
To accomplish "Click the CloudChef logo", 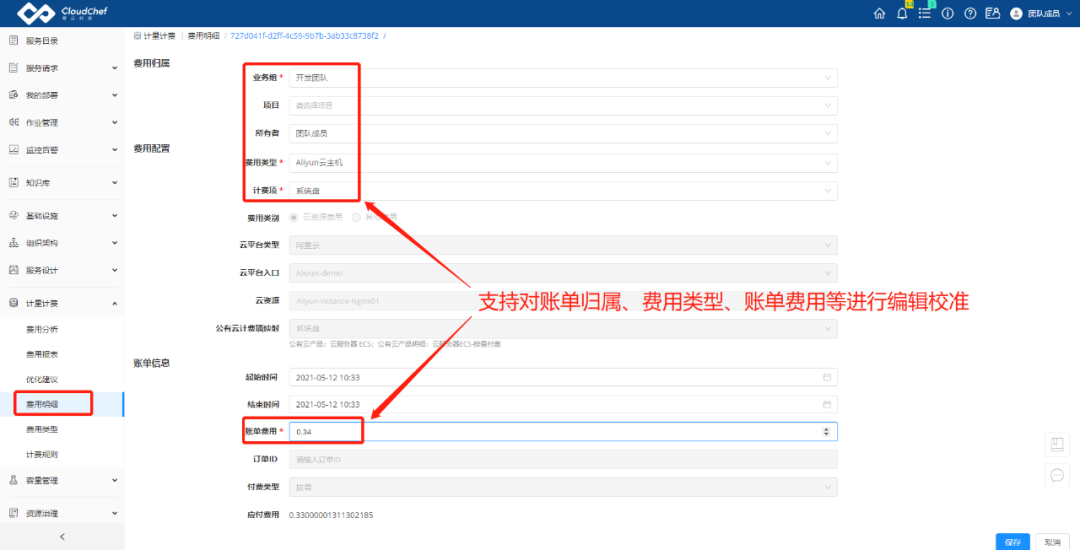I will point(62,12).
